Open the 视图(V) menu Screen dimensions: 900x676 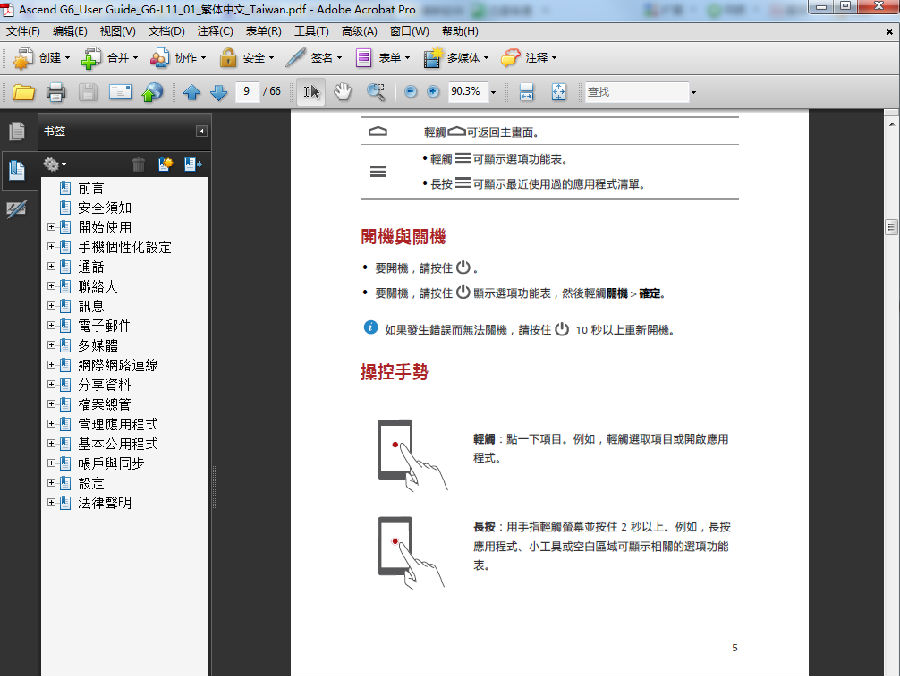118,32
